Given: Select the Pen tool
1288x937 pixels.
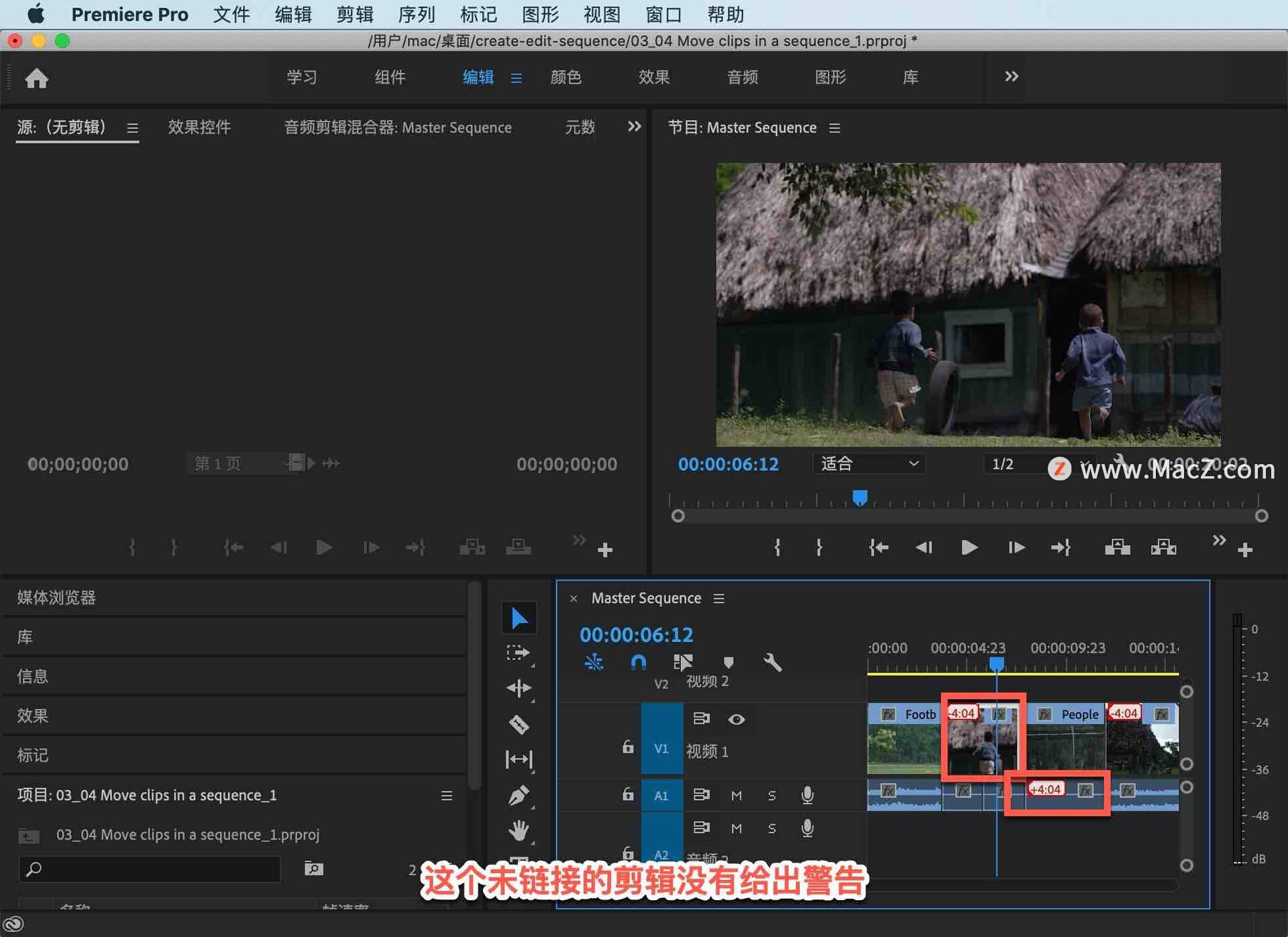Looking at the screenshot, I should click(519, 795).
